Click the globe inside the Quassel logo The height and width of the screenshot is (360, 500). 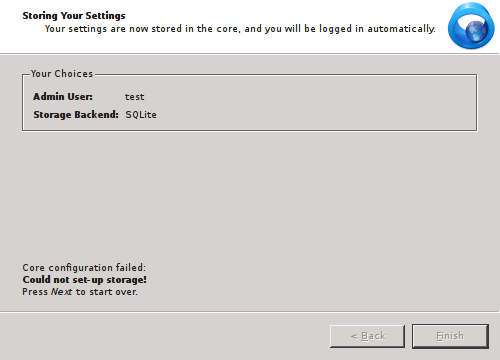point(477,30)
